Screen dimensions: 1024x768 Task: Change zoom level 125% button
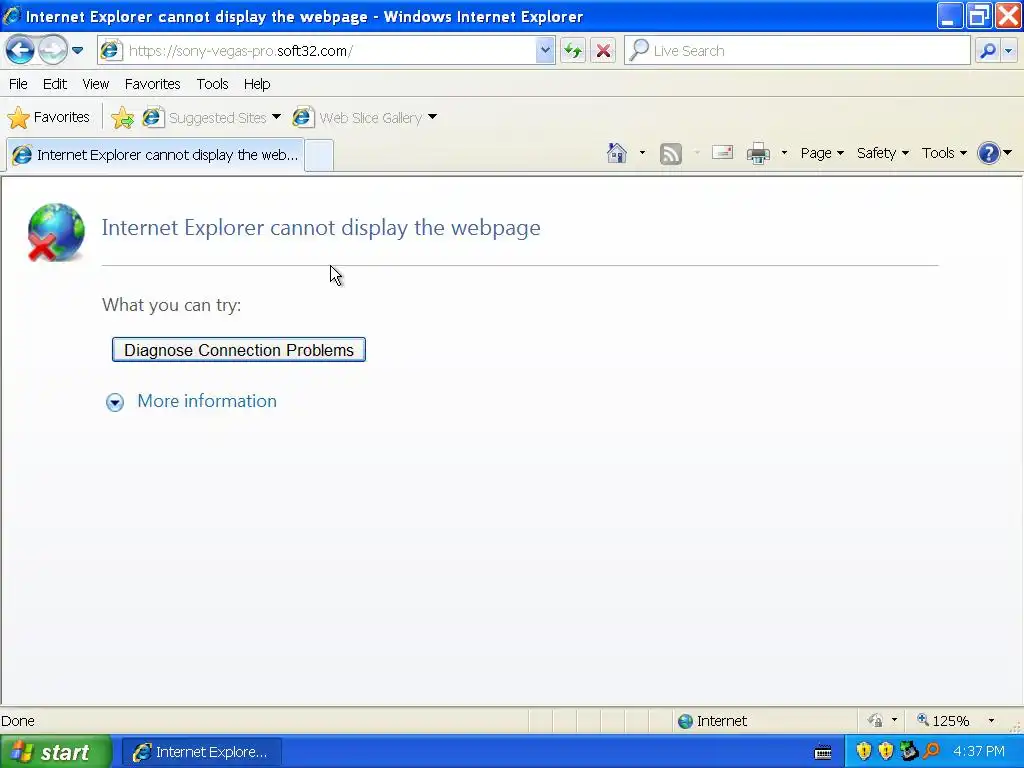(943, 720)
